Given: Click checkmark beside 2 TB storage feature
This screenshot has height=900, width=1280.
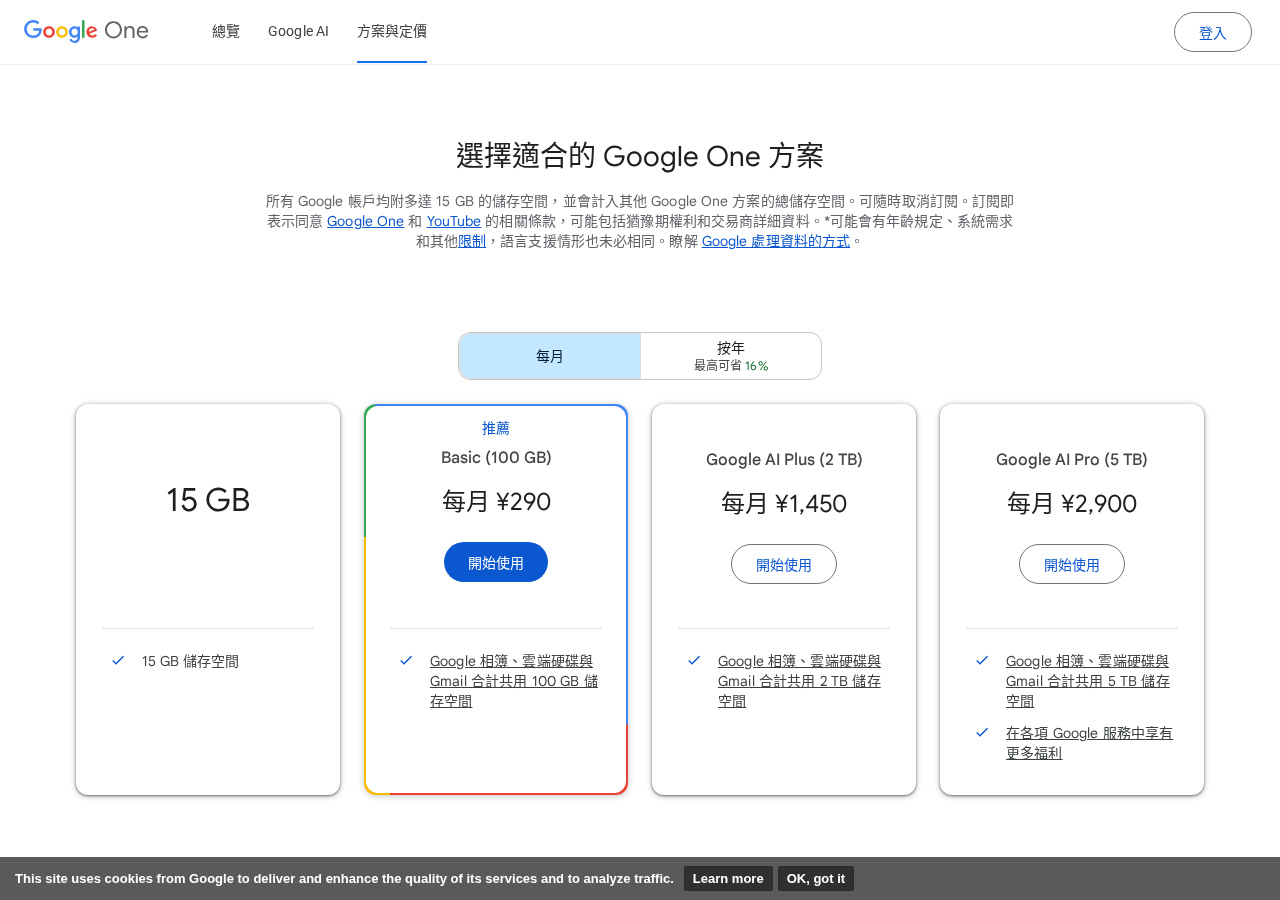Looking at the screenshot, I should 694,660.
